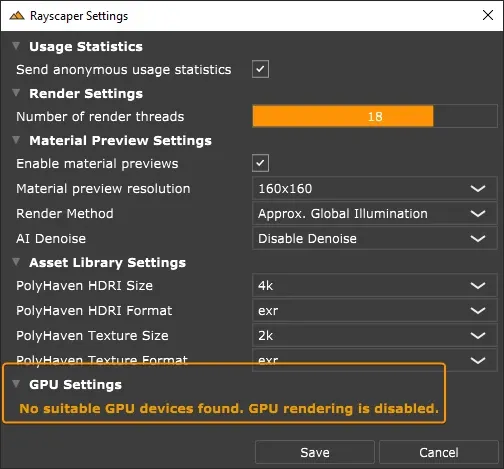Click 'Material preview resolution' label
This screenshot has height=469, width=504.
(x=103, y=189)
